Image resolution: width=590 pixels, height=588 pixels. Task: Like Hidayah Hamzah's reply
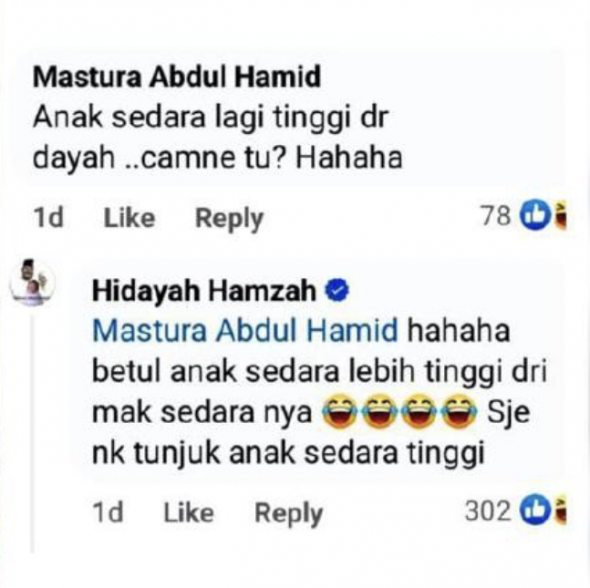click(189, 512)
